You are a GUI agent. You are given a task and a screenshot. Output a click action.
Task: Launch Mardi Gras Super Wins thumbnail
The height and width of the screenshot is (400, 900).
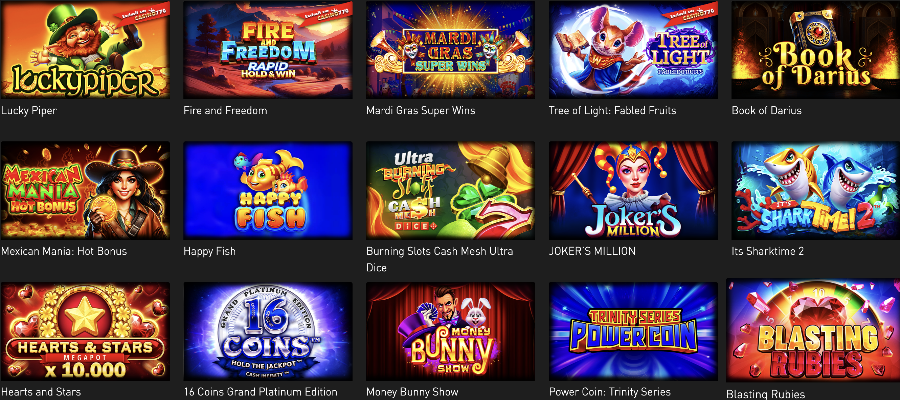[x=451, y=50]
